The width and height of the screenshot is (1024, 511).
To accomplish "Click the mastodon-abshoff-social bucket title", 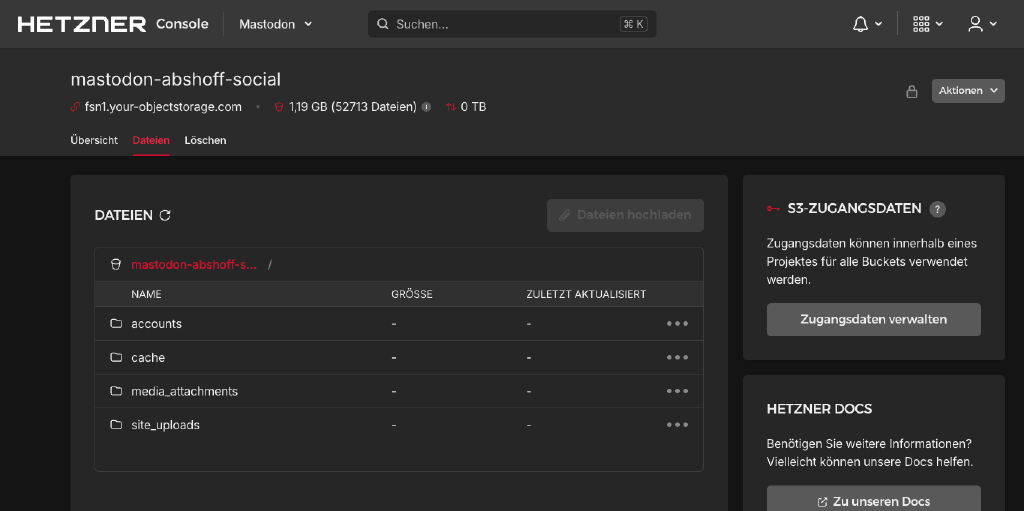I will [x=176, y=80].
